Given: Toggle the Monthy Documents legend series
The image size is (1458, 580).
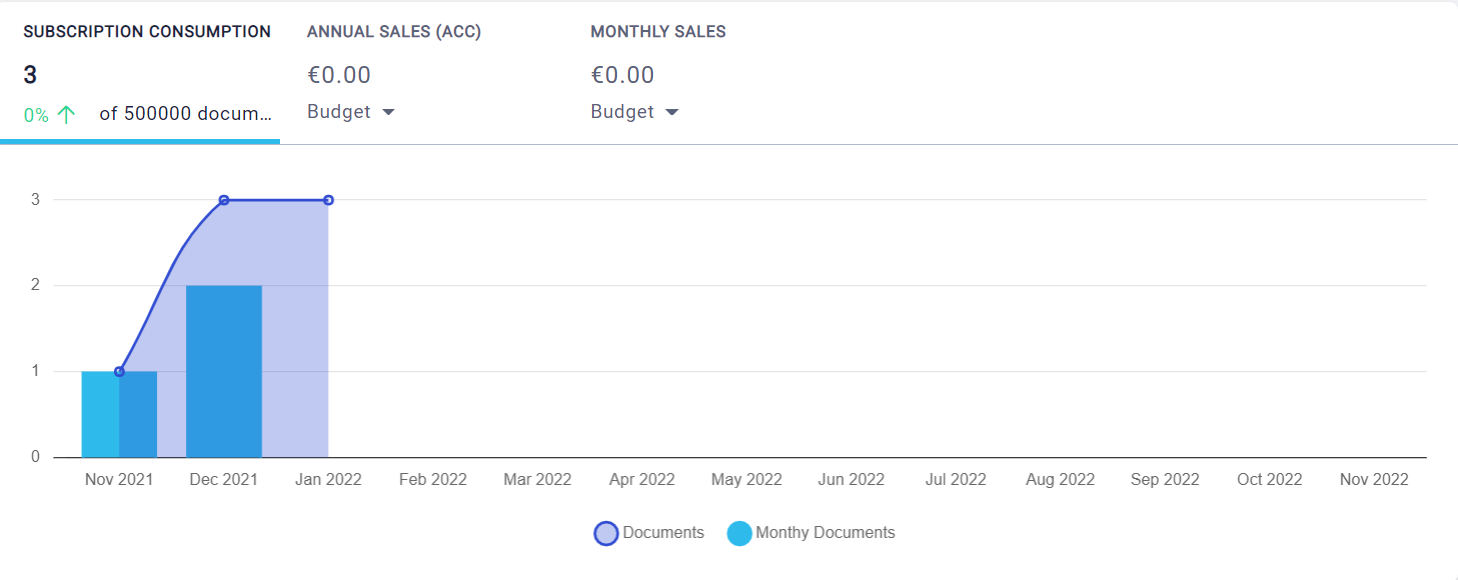Looking at the screenshot, I should 825,533.
